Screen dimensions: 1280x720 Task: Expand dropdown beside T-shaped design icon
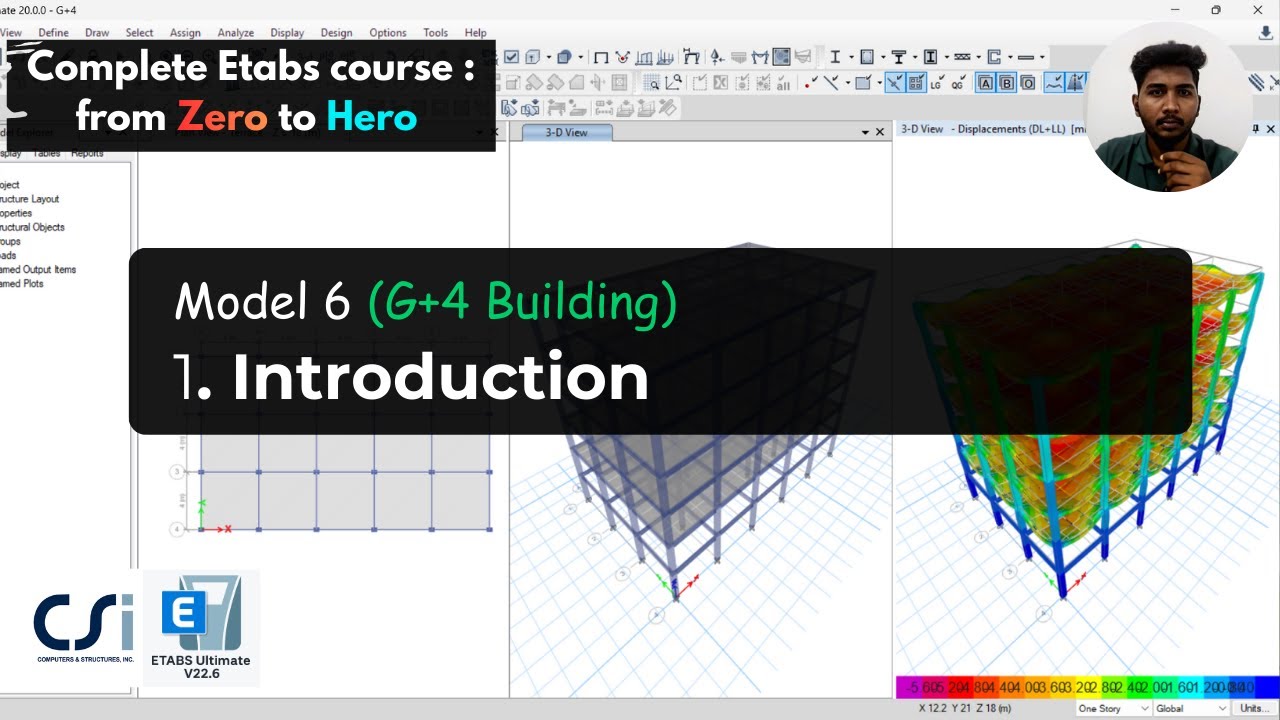913,57
